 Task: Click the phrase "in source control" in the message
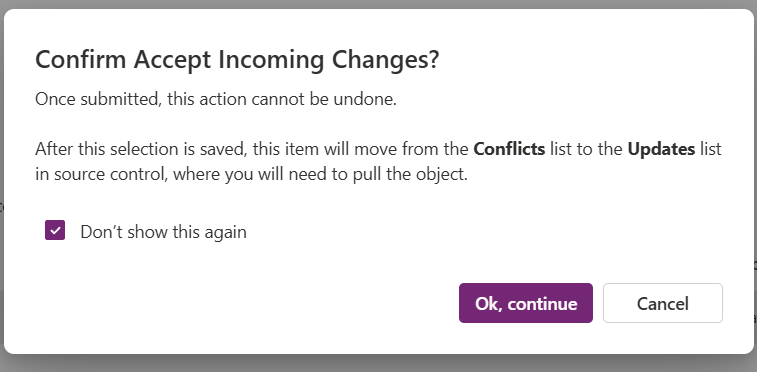(x=99, y=174)
